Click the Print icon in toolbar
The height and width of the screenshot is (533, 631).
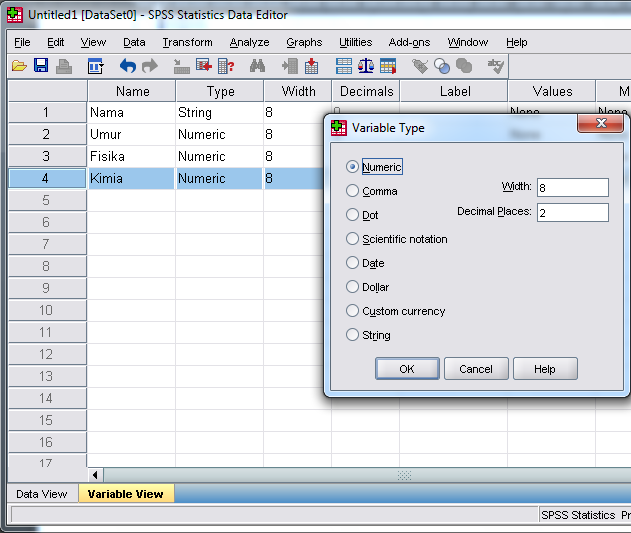click(x=64, y=66)
